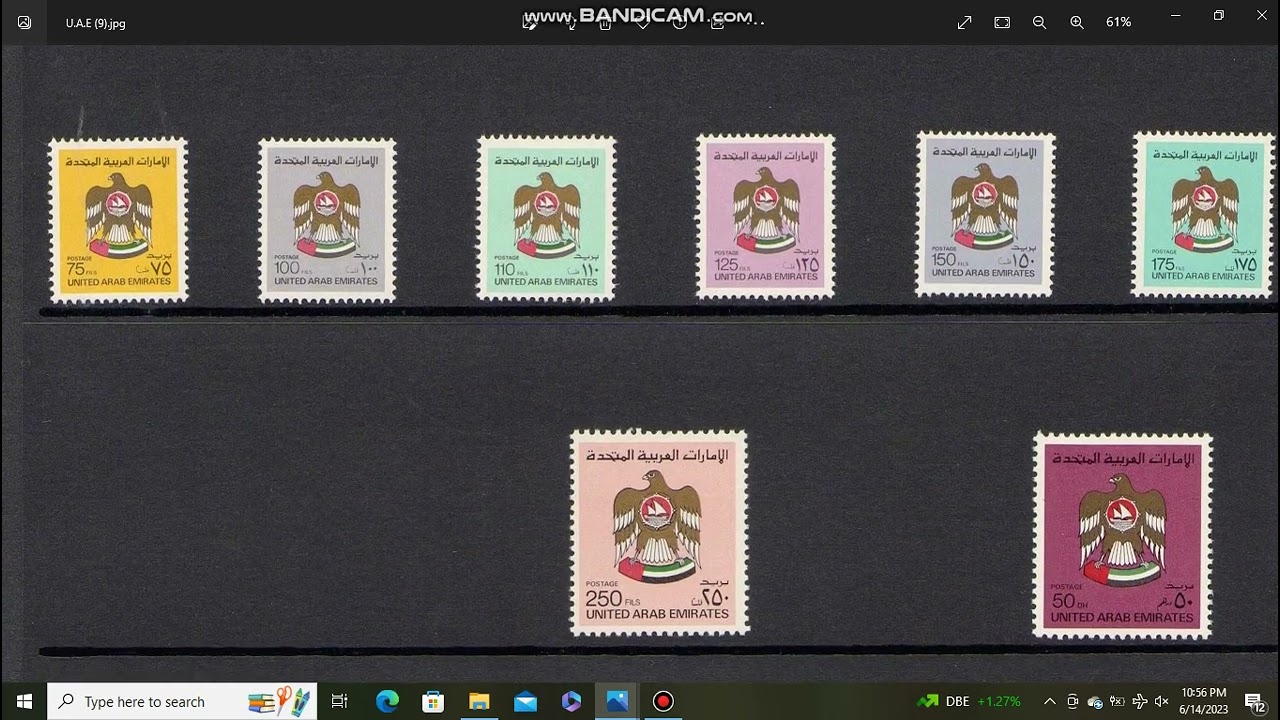Zoom in with the plus magnifier
This screenshot has height=720, width=1280.
[1077, 22]
